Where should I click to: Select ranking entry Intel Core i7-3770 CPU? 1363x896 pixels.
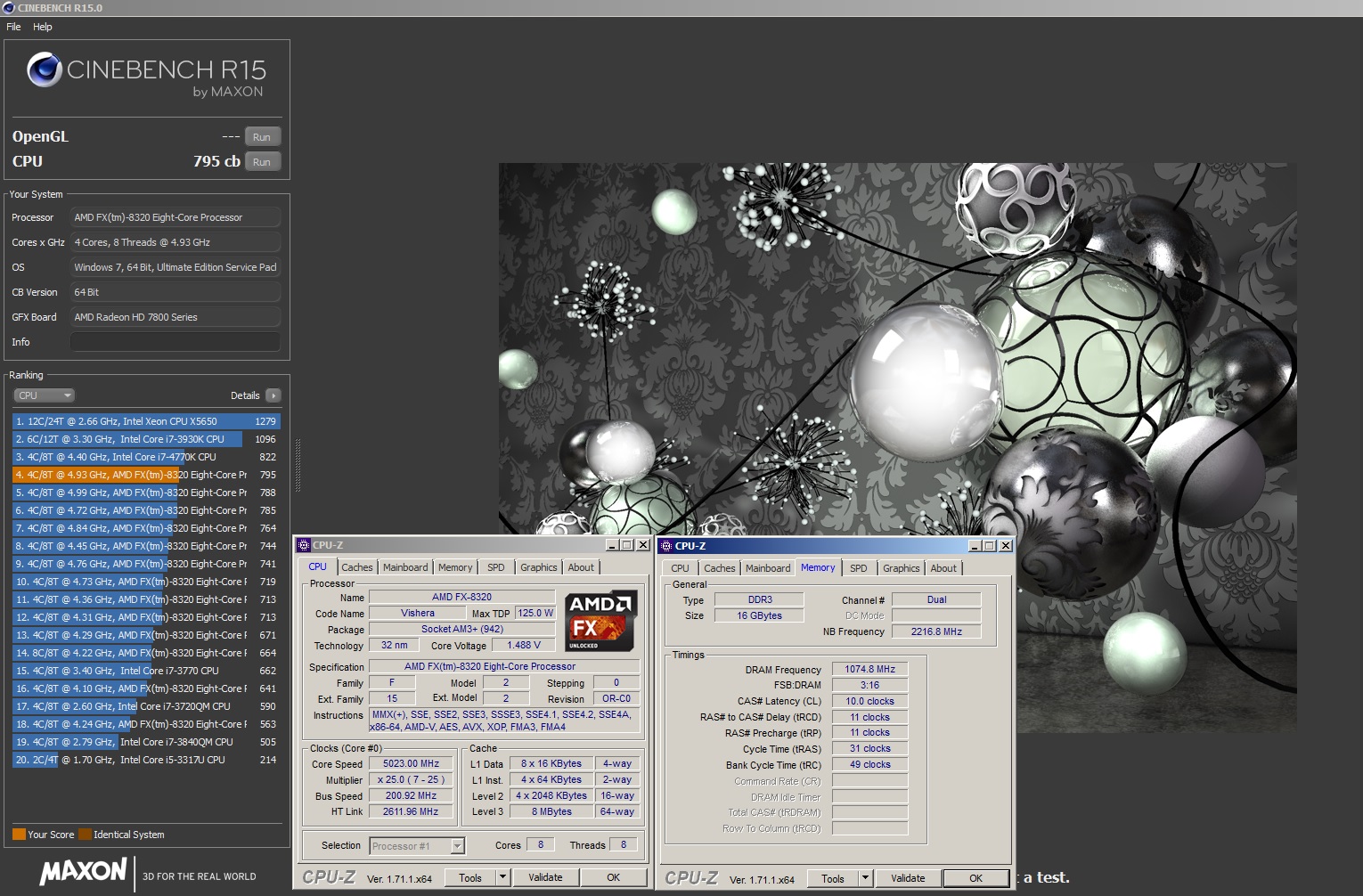(x=147, y=671)
